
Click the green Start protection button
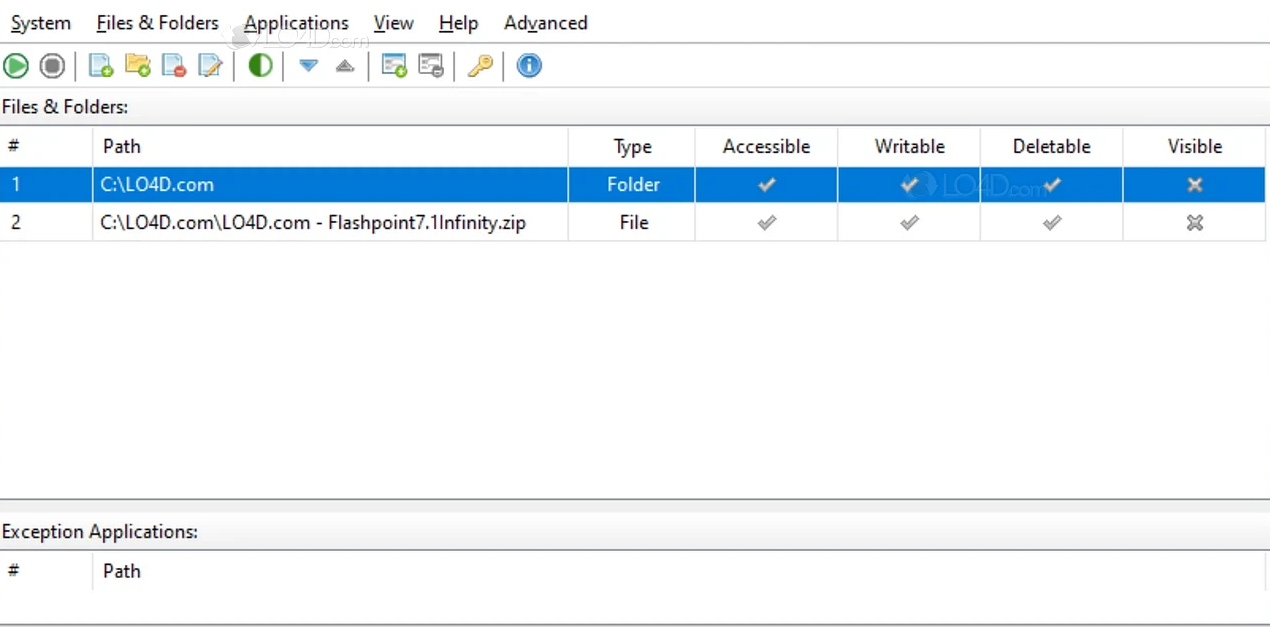[x=16, y=66]
